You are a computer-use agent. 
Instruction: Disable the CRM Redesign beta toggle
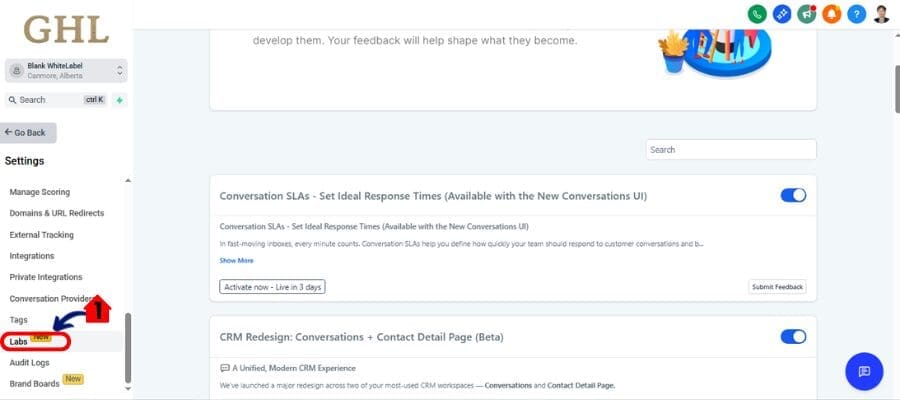coord(793,336)
